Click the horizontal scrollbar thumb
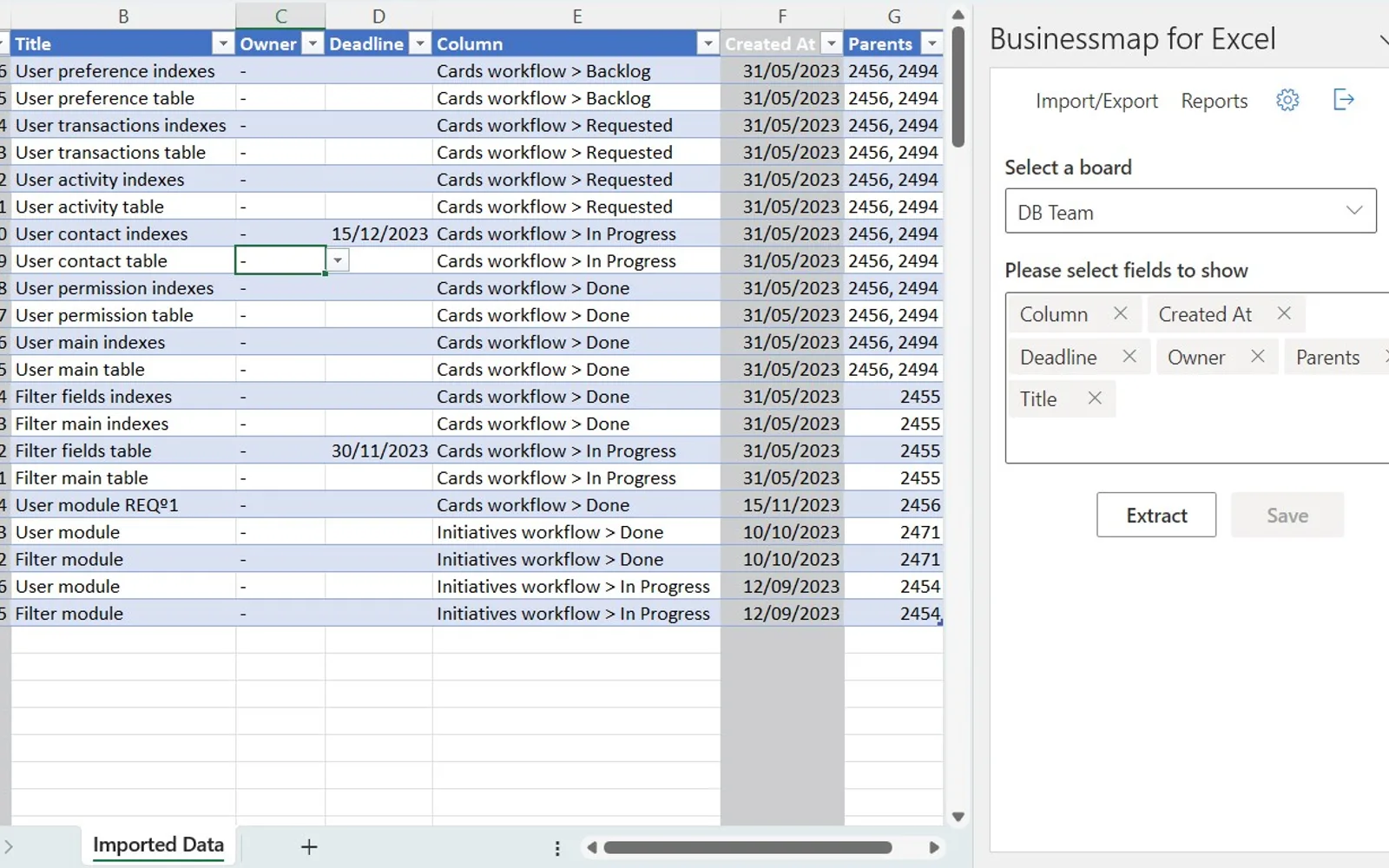This screenshot has width=1389, height=868. (748, 847)
